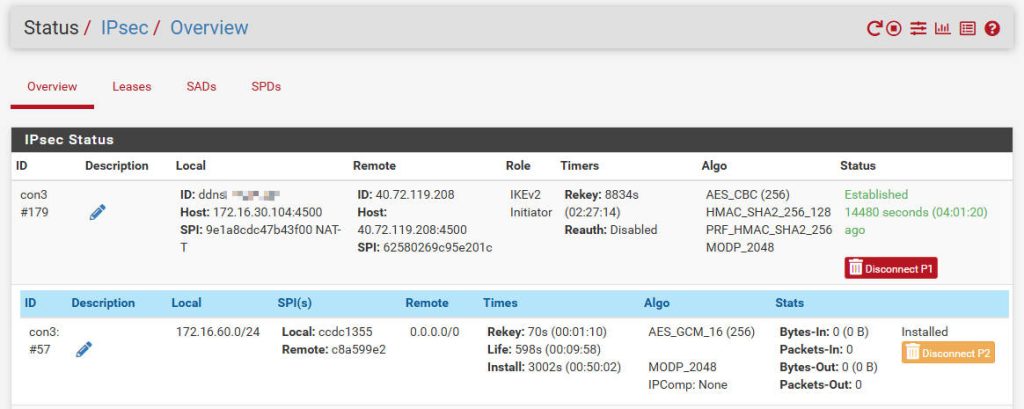This screenshot has height=409, width=1024.
Task: Click the green Established status text
Action: point(876,195)
